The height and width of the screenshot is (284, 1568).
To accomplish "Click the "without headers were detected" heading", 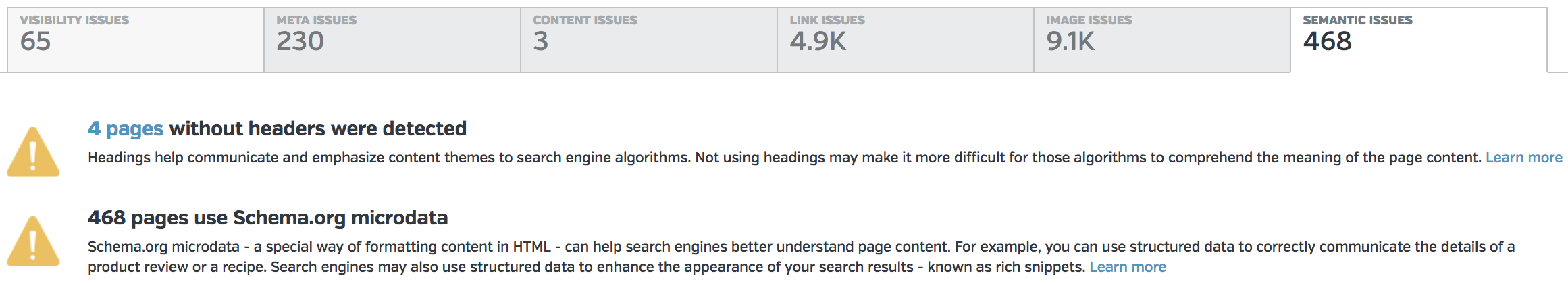I will point(317,128).
